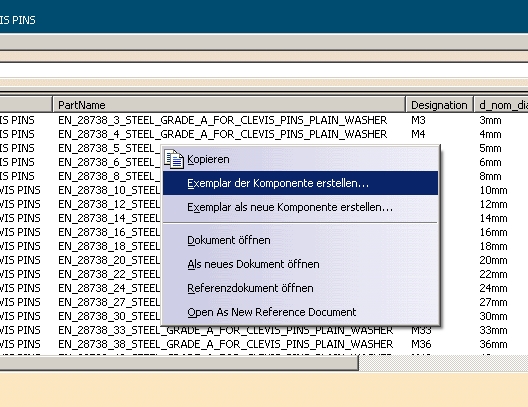Viewport: 528px width, 407px height.
Task: Choose Open As New Reference Document
Action: [x=300, y=312]
